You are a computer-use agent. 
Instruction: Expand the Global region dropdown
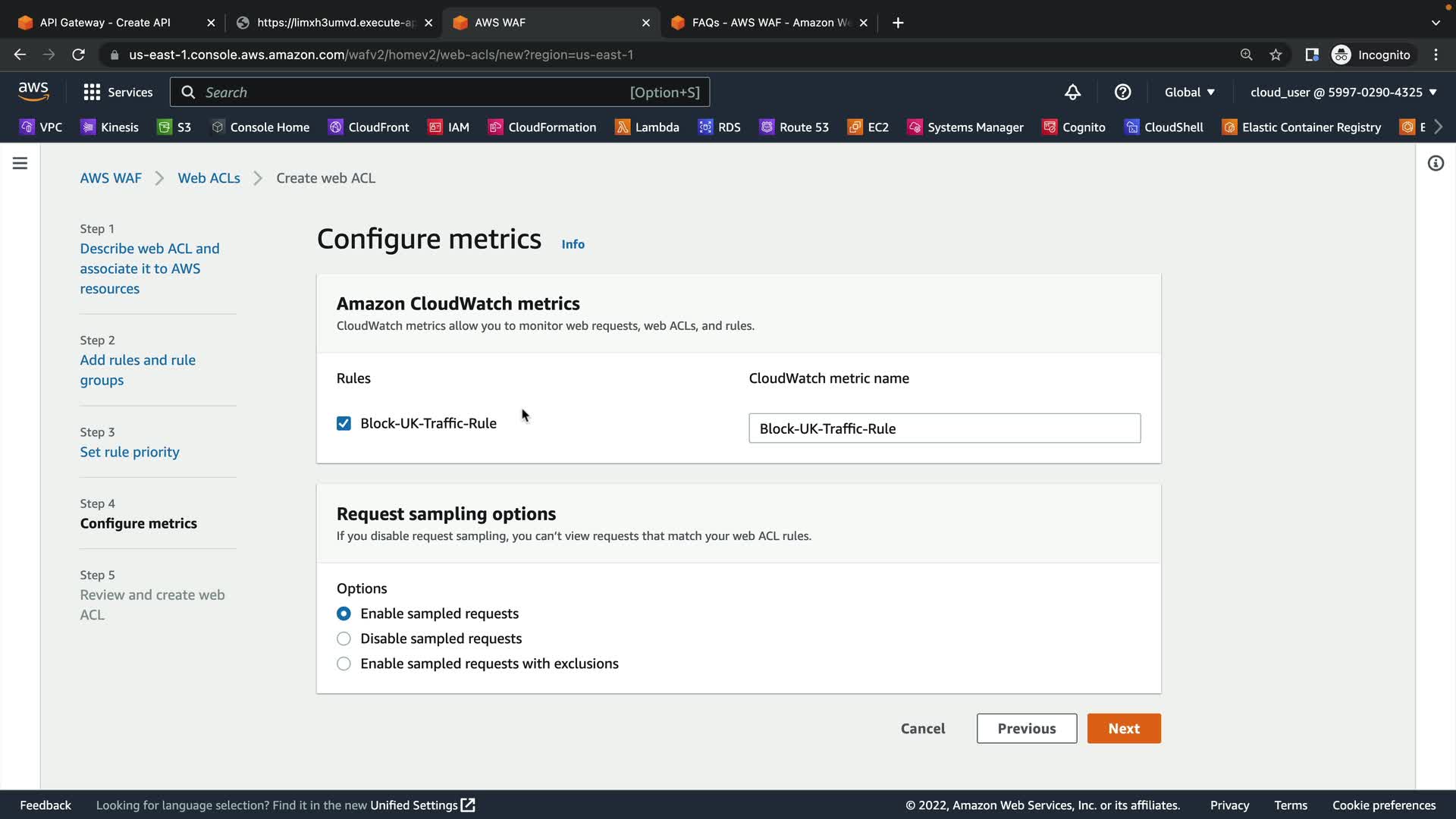coord(1189,93)
